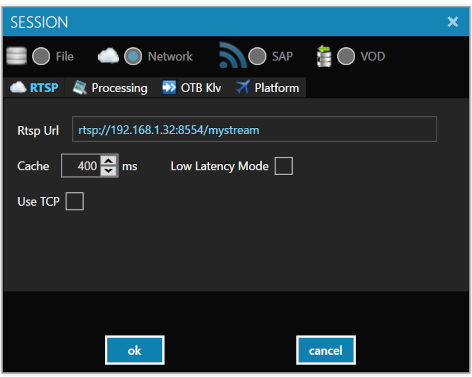Switch to the RTSP tab
This screenshot has height=377, width=472.
click(34, 88)
